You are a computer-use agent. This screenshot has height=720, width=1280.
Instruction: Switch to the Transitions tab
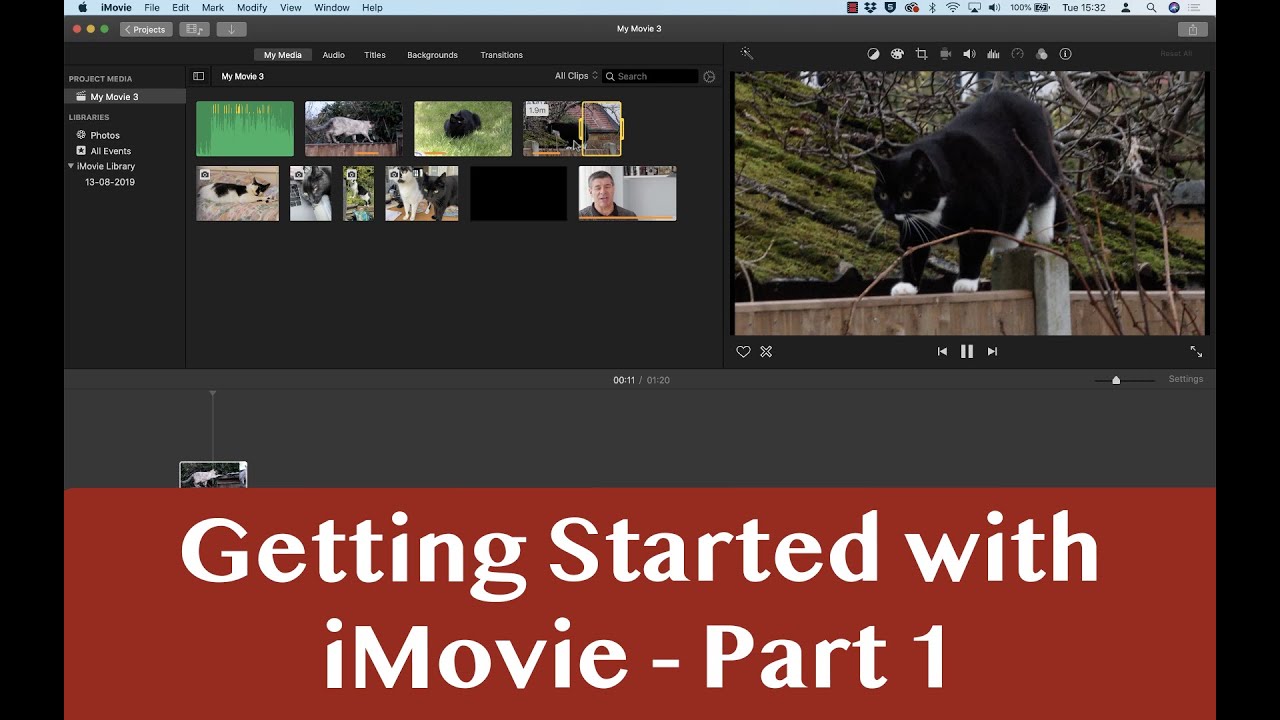501,55
